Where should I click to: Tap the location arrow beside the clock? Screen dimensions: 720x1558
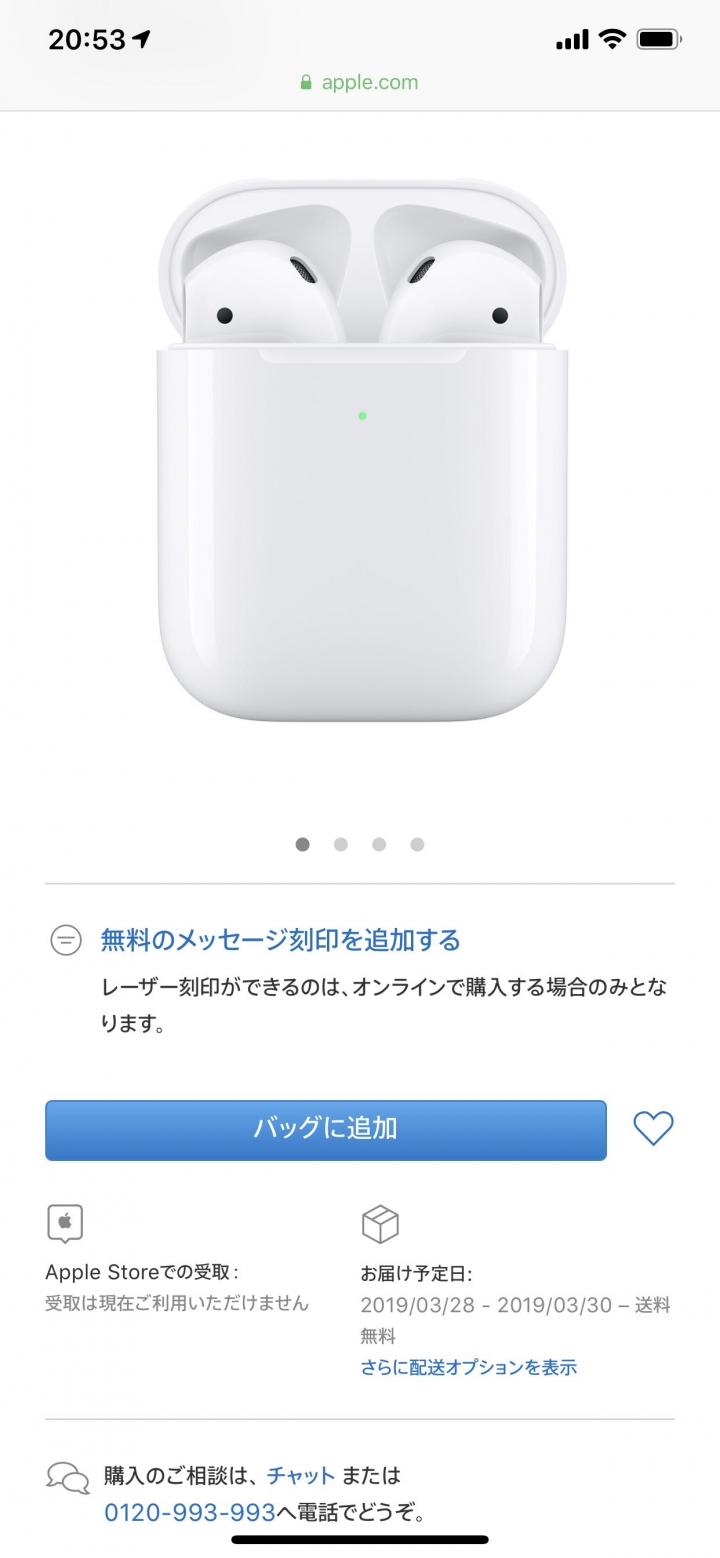(142, 40)
